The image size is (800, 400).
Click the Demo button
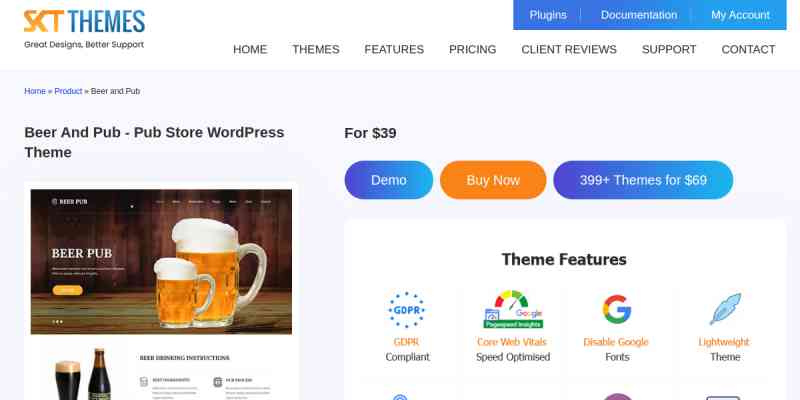pyautogui.click(x=389, y=180)
